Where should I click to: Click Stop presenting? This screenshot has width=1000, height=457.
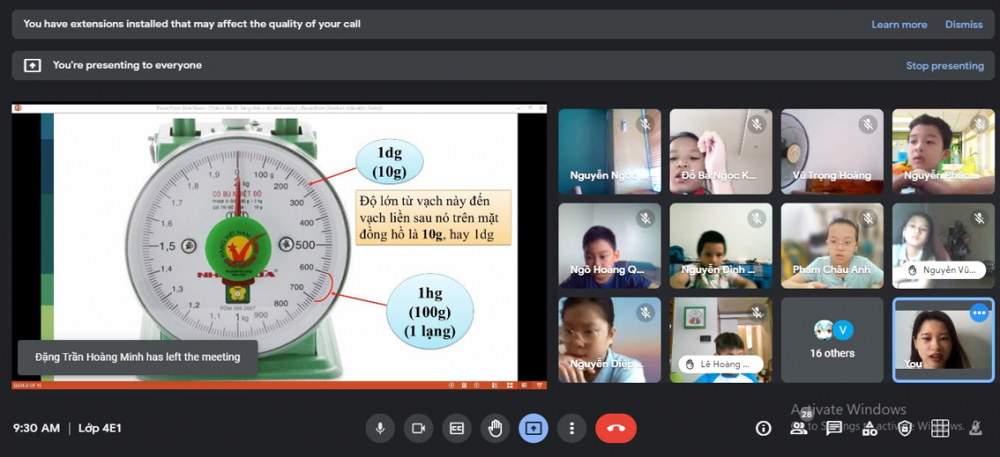click(944, 66)
